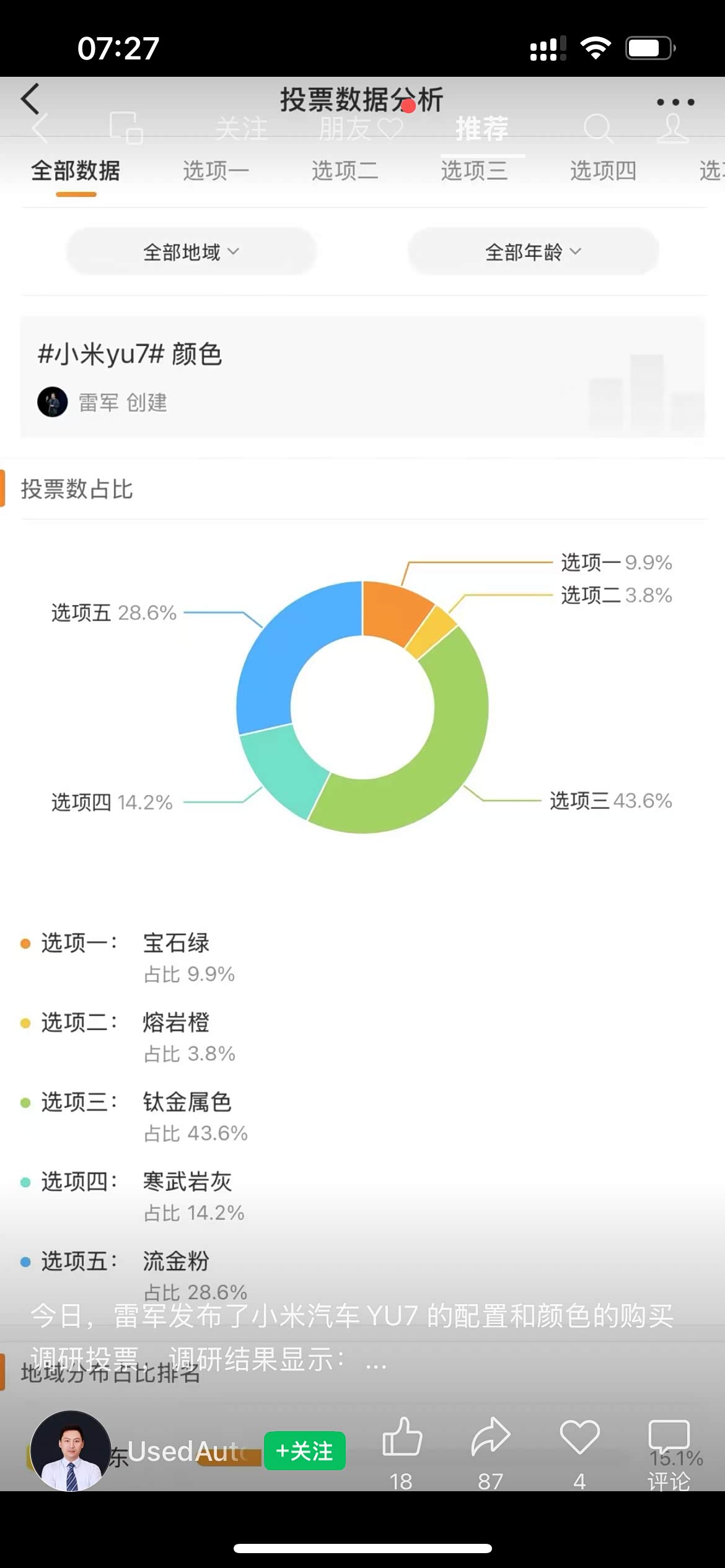Select the 选项四 tab
725x1568 pixels.
click(x=603, y=171)
